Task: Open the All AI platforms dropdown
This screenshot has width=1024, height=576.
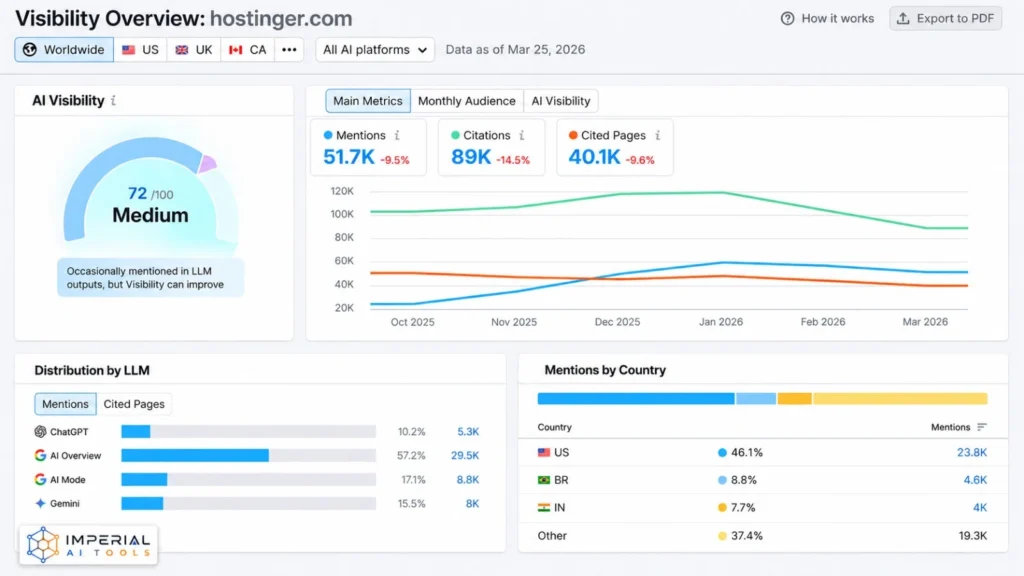Action: (375, 50)
